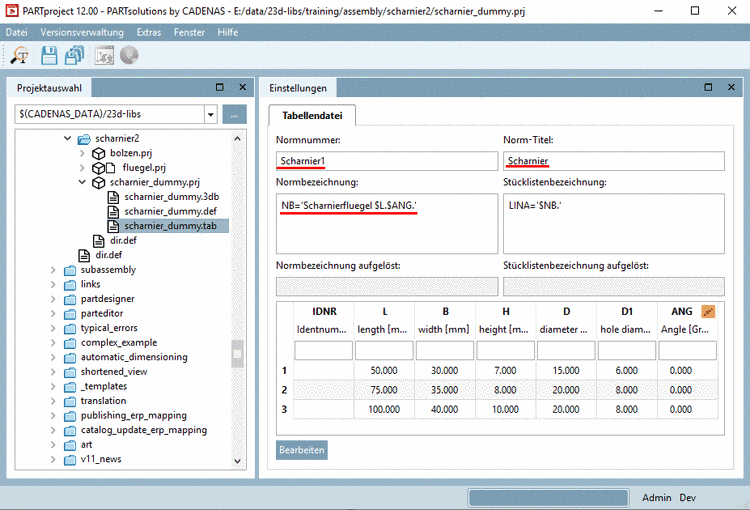Click the orange icon in ANG column header

pos(708,312)
